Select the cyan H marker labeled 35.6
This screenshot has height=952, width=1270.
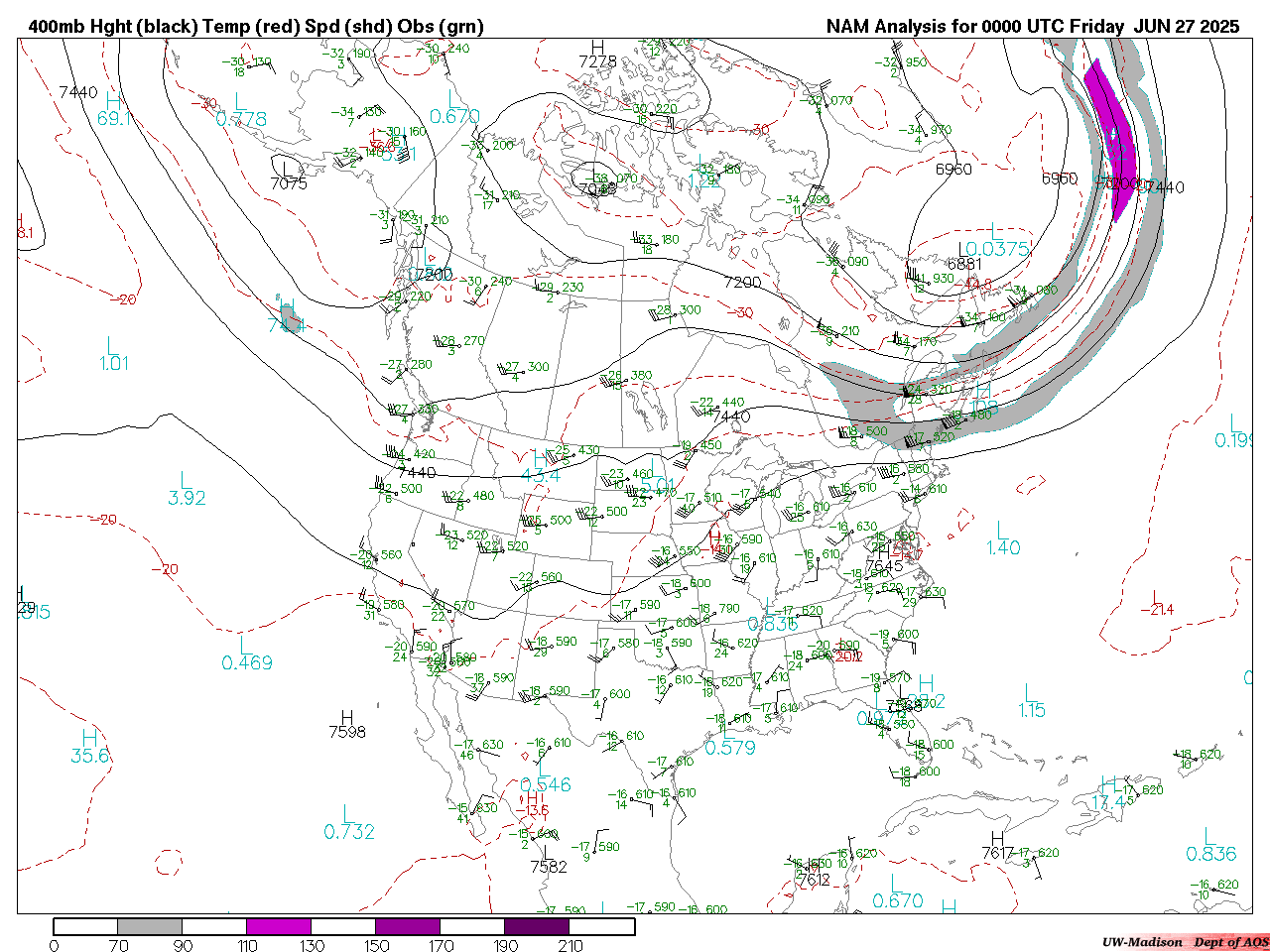(x=89, y=738)
